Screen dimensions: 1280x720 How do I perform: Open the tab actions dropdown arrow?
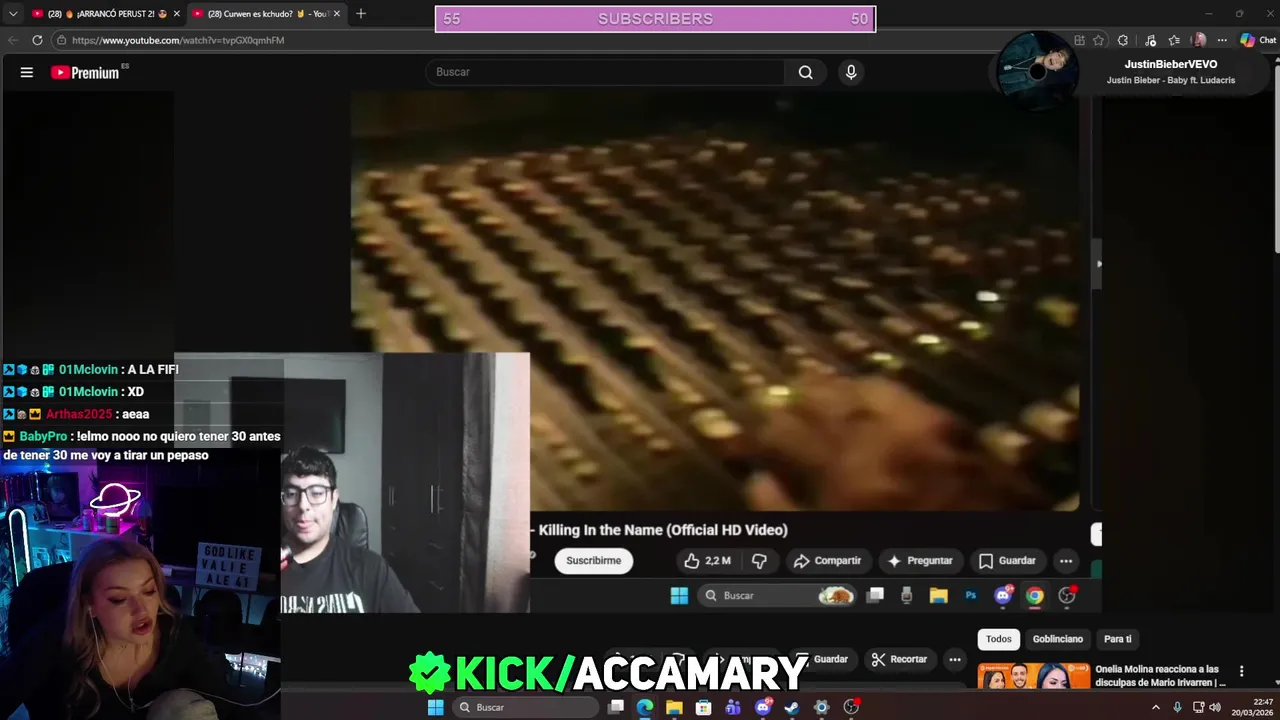point(13,13)
